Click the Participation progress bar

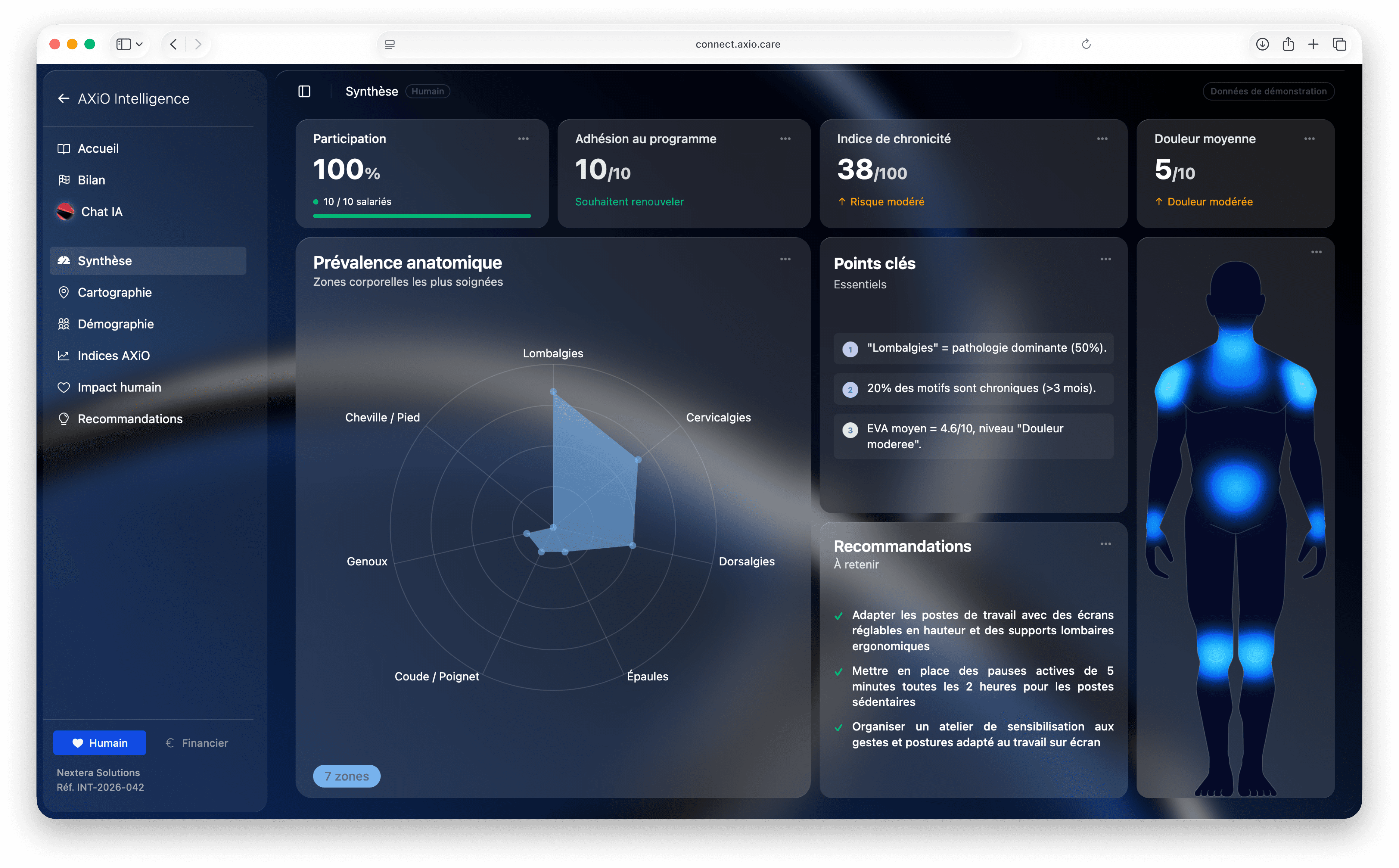[x=421, y=216]
